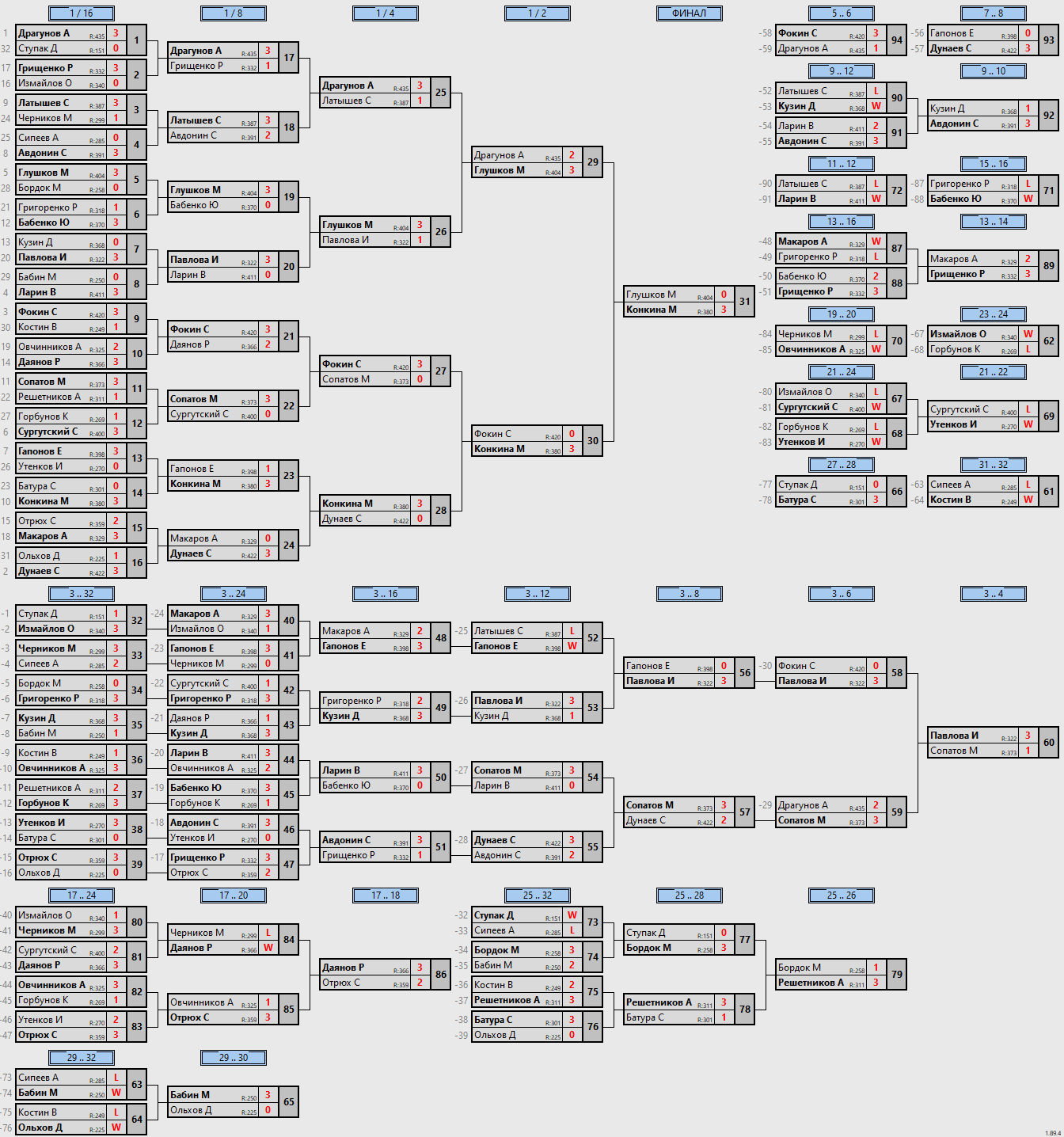Click Бабин М in match 65
The image size is (1064, 1137).
tap(190, 1095)
